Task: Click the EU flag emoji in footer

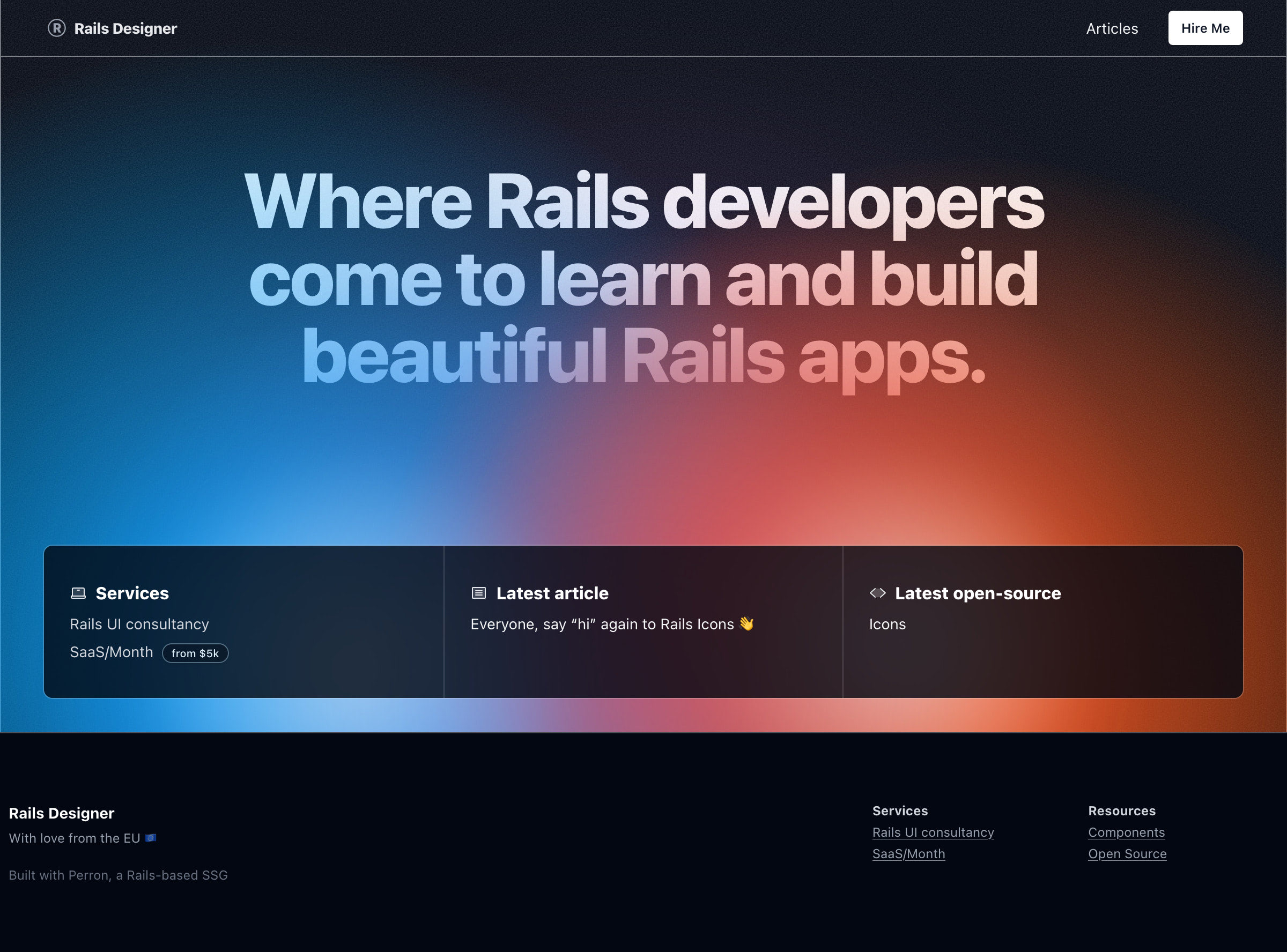Action: tap(151, 838)
